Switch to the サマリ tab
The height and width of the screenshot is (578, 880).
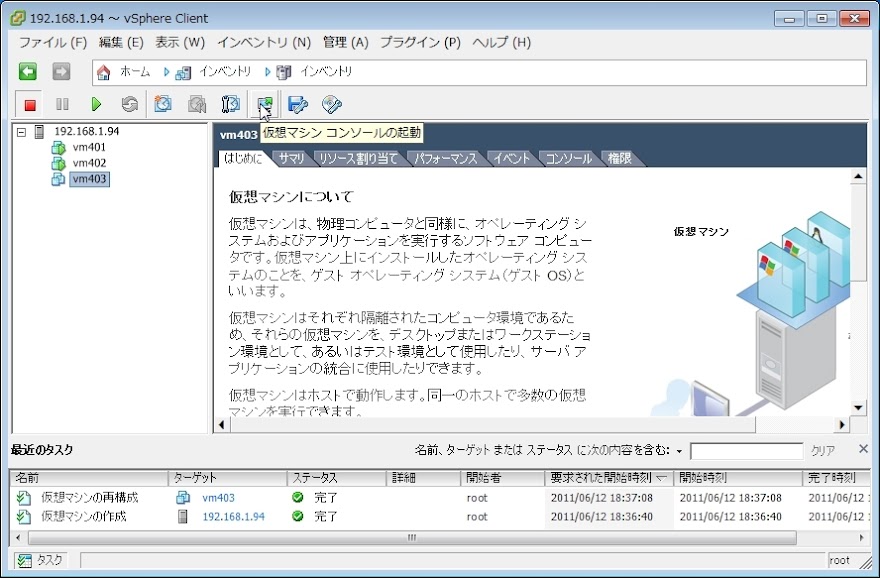pos(291,159)
